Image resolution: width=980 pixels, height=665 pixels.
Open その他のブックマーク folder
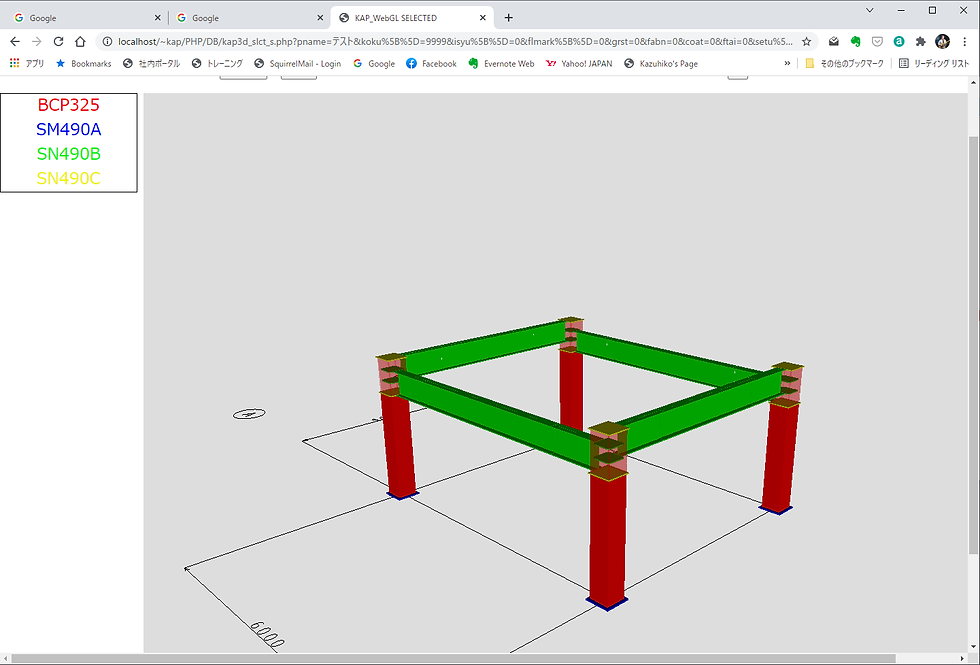click(844, 63)
